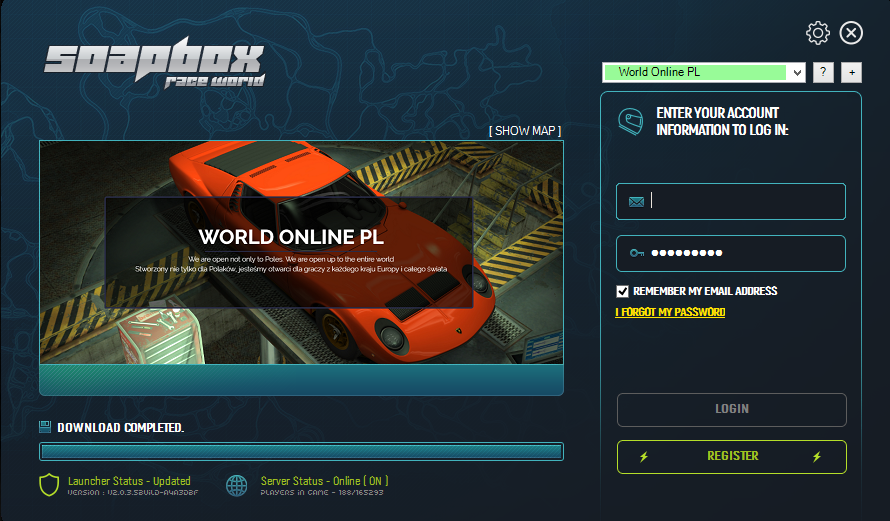Click the download progress bar
890x521 pixels.
pos(301,451)
